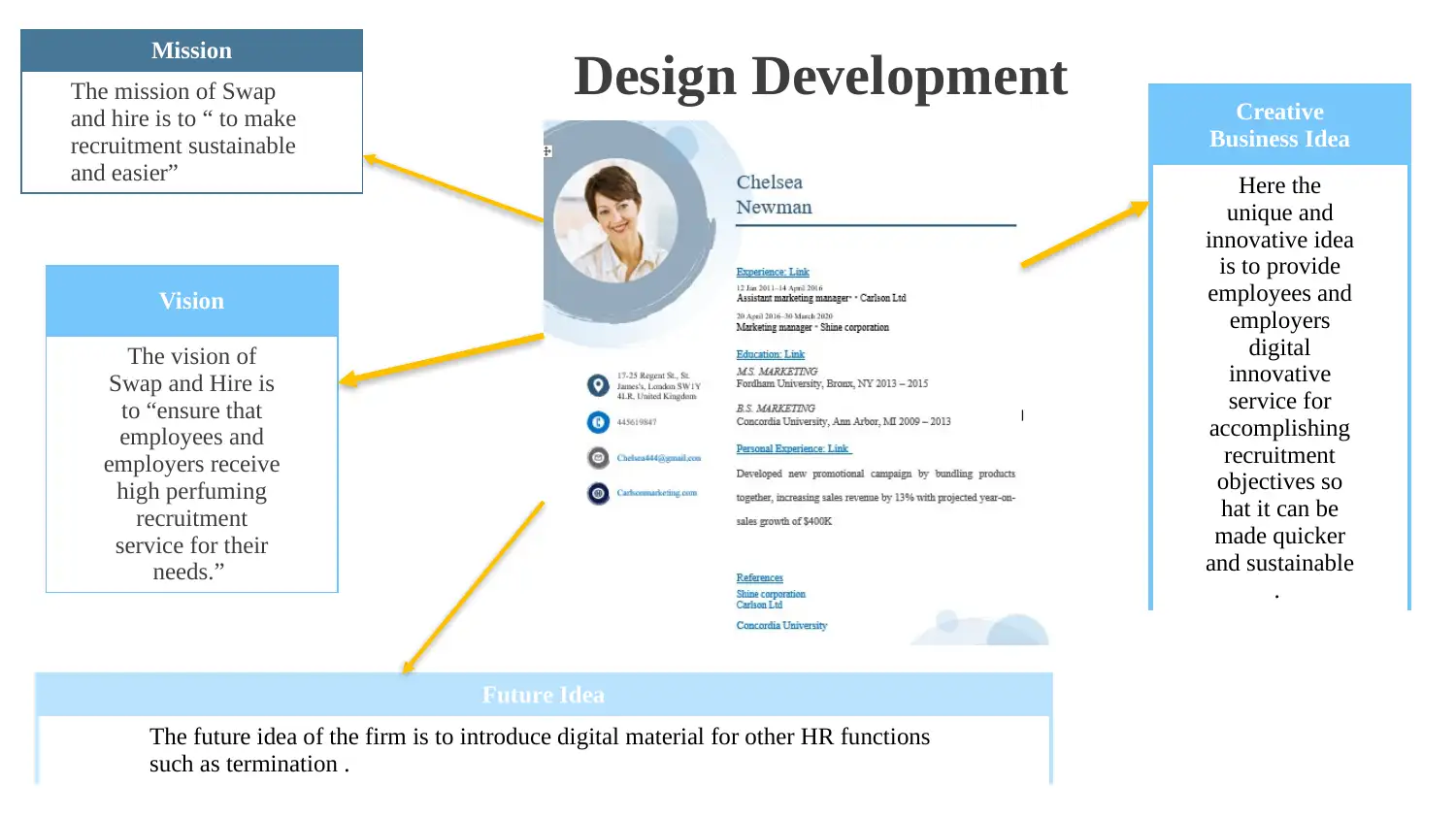Click the location pin icon beside the address
Viewport: 1456px width, 819px height.
[598, 385]
